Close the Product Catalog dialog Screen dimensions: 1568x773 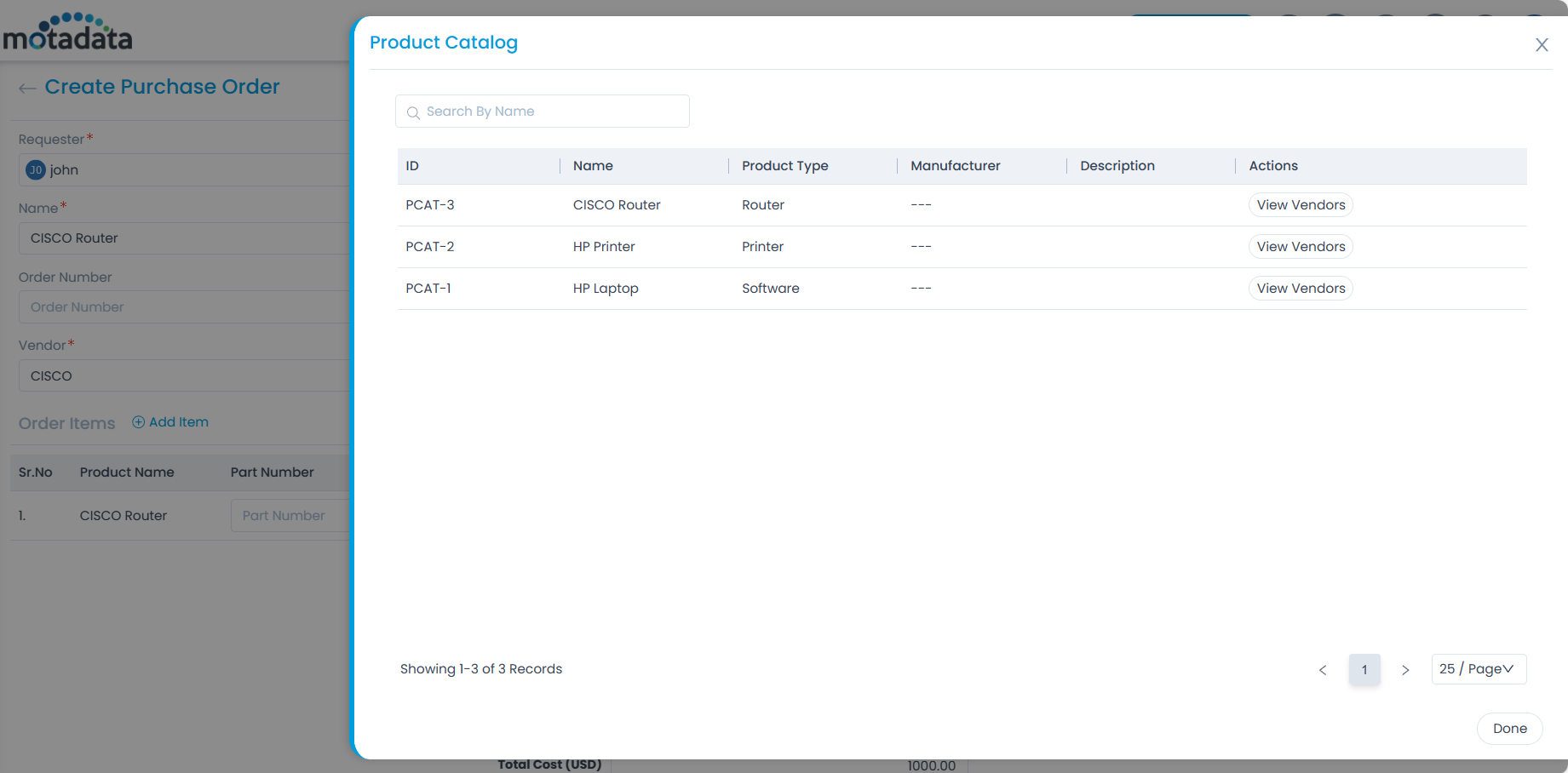[x=1541, y=45]
